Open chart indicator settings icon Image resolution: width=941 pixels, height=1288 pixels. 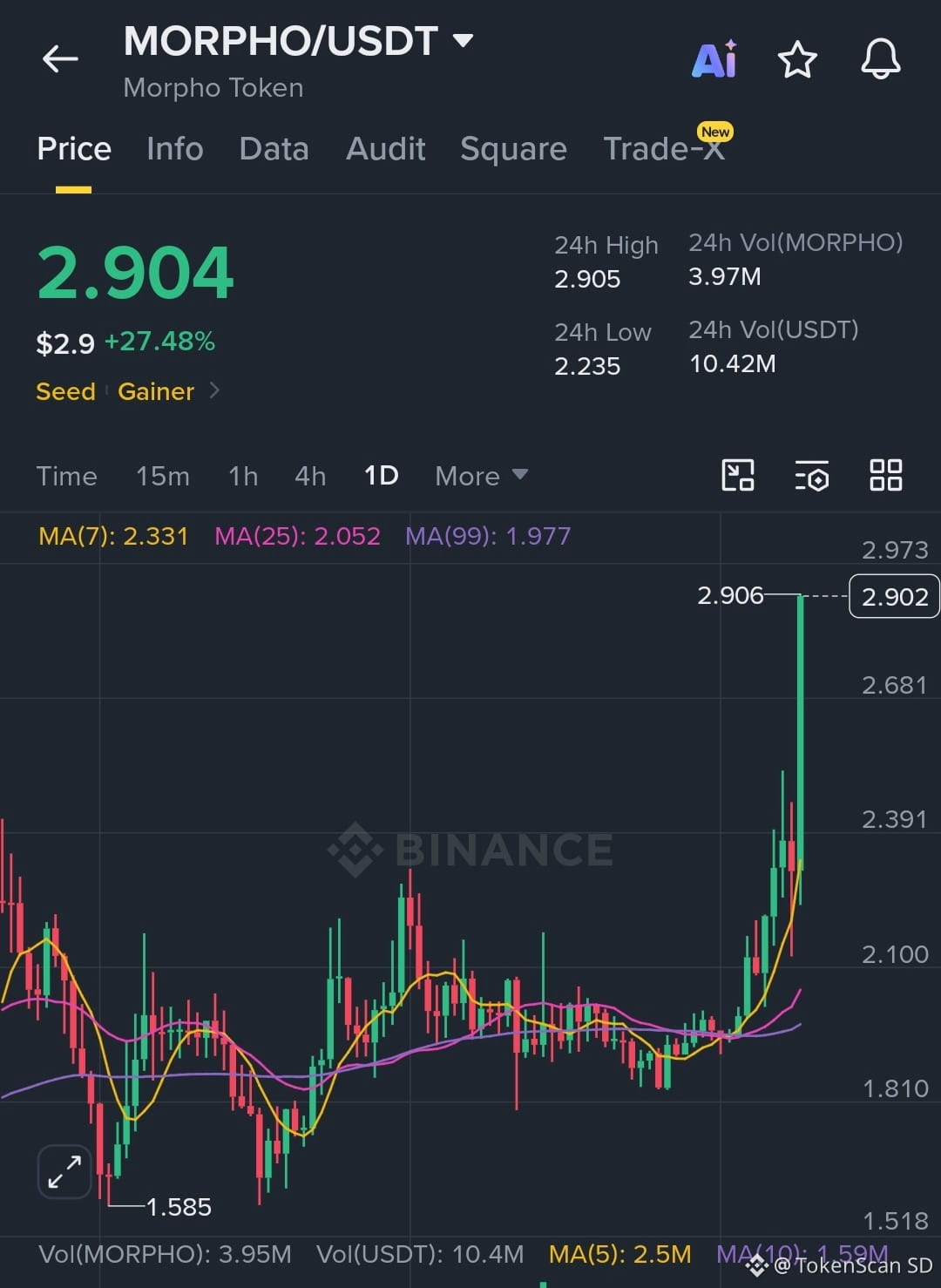pos(812,477)
